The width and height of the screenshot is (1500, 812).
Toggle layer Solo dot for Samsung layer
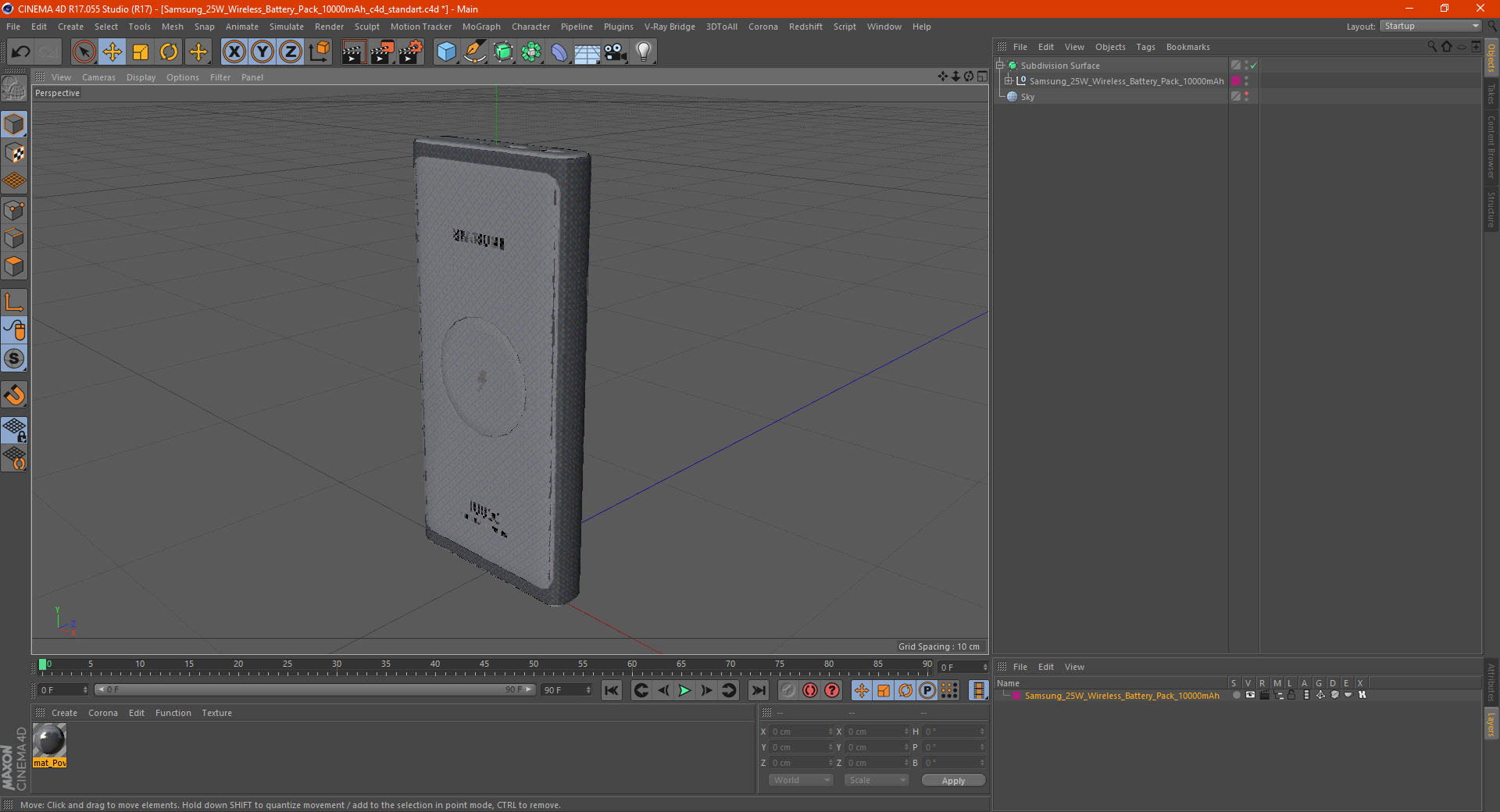1236,696
